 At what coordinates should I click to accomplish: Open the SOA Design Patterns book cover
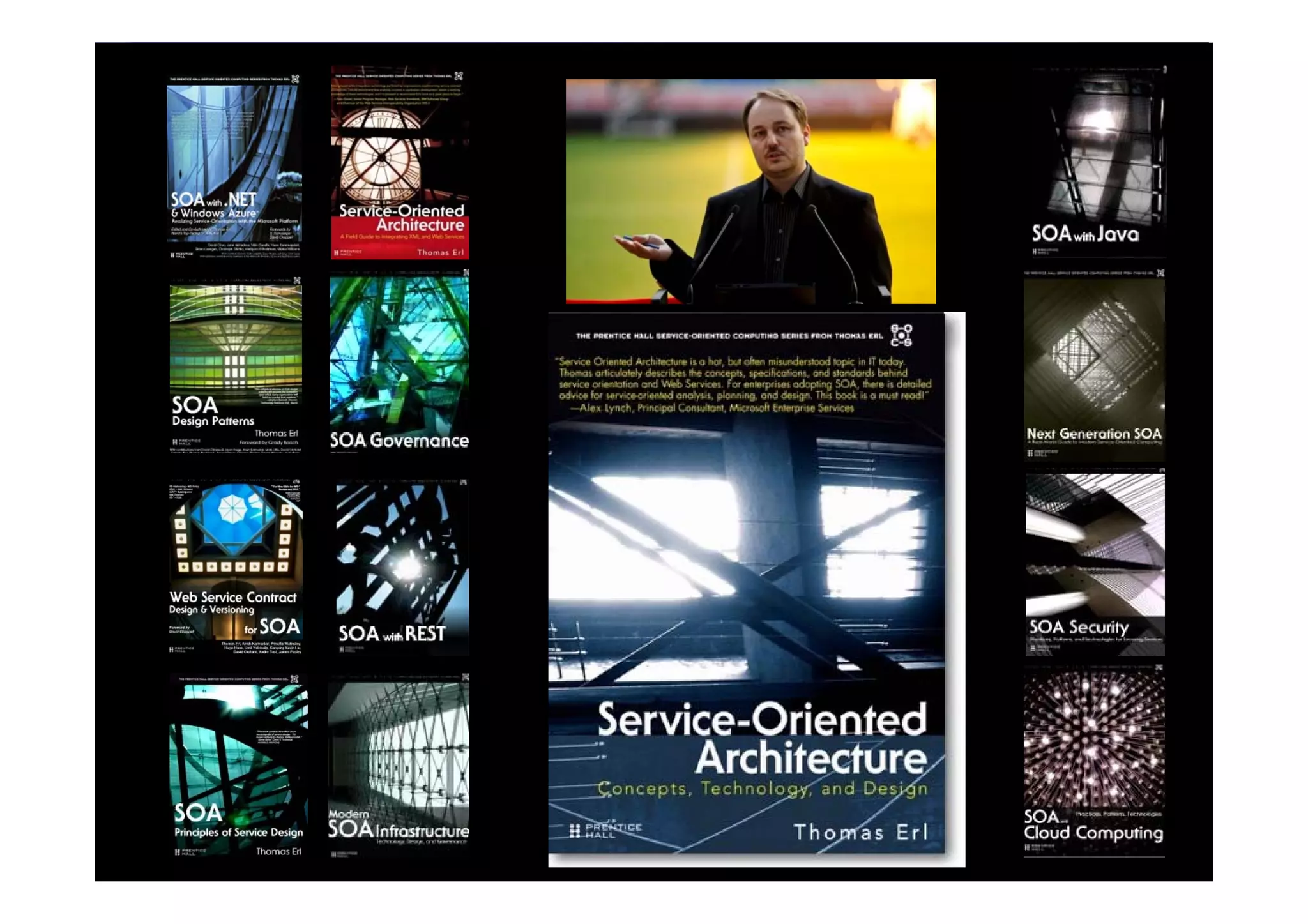(x=235, y=365)
